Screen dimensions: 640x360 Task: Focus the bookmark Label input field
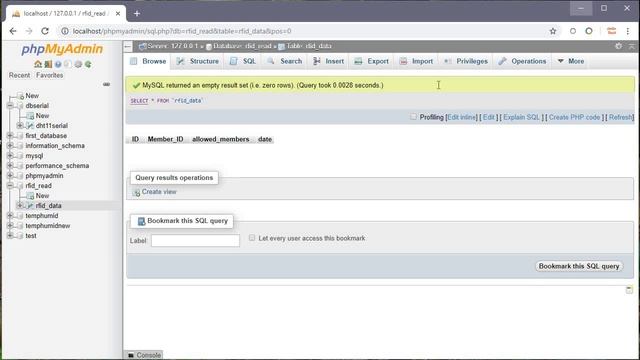click(x=195, y=240)
